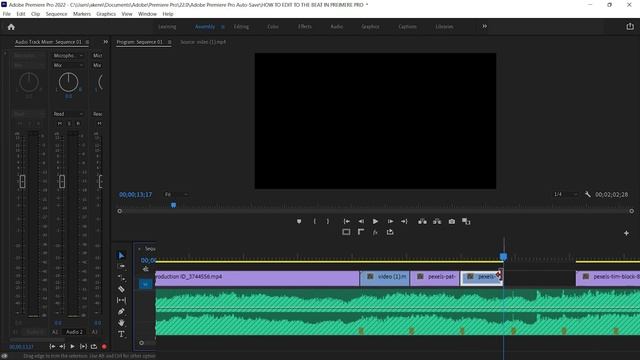Image resolution: width=640 pixels, height=360 pixels.
Task: Mute Audio 2 track in mixer
Action: [60, 123]
